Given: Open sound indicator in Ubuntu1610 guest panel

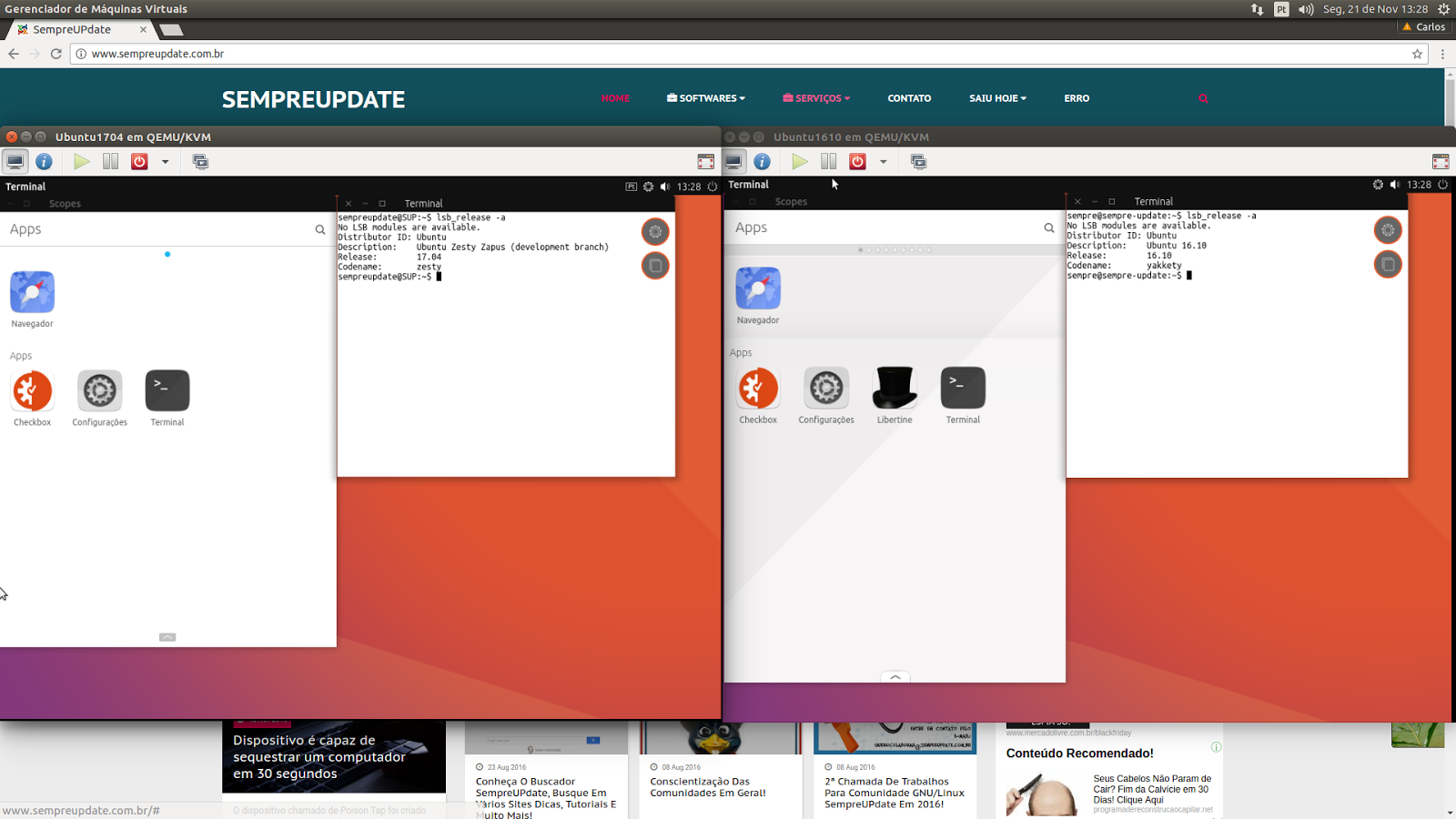Looking at the screenshot, I should coord(1395,185).
